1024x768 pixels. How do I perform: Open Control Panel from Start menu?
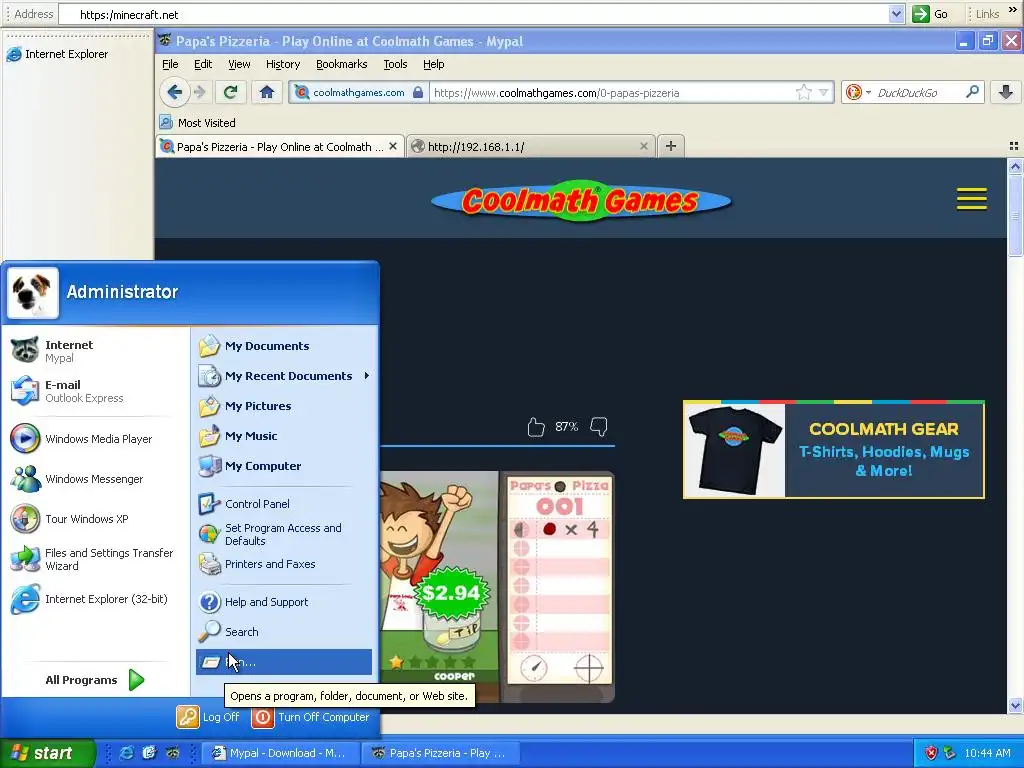[x=284, y=504]
